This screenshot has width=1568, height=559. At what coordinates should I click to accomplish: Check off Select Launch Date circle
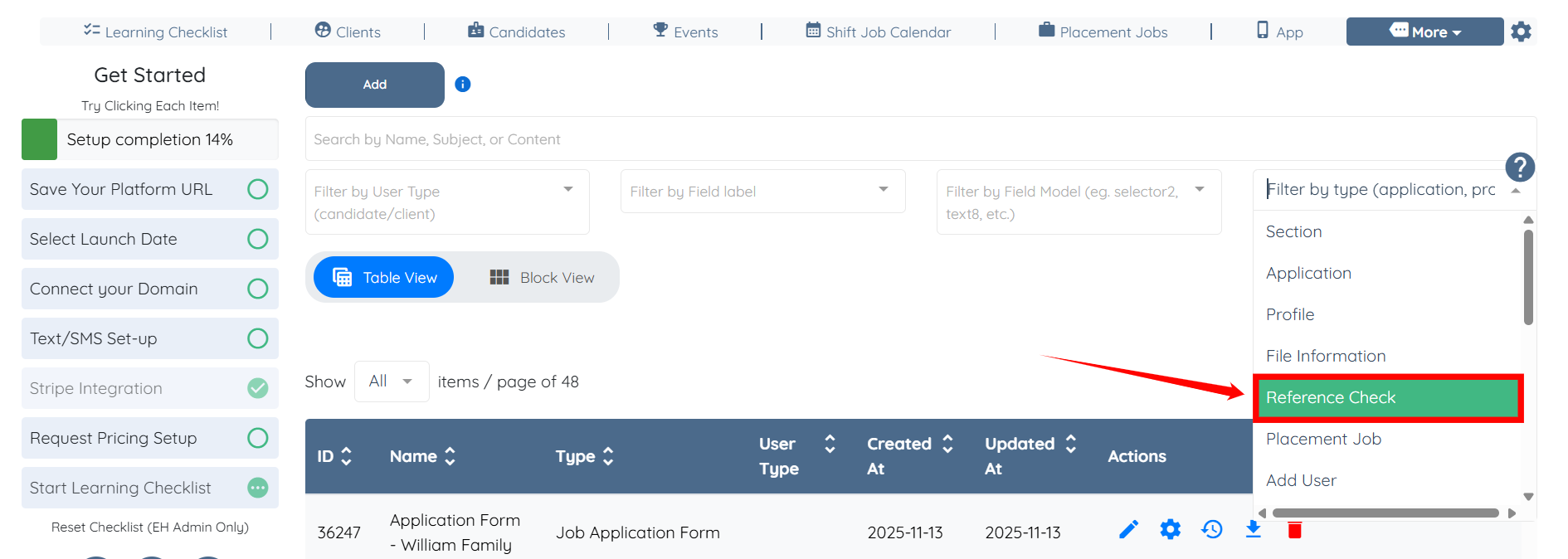[x=258, y=239]
